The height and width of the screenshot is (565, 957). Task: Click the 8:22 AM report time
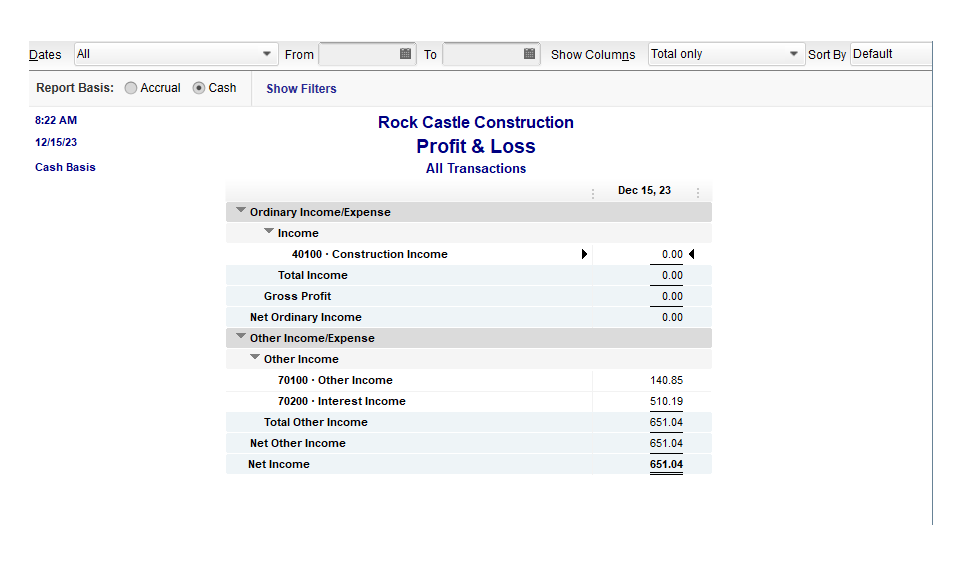coord(56,120)
